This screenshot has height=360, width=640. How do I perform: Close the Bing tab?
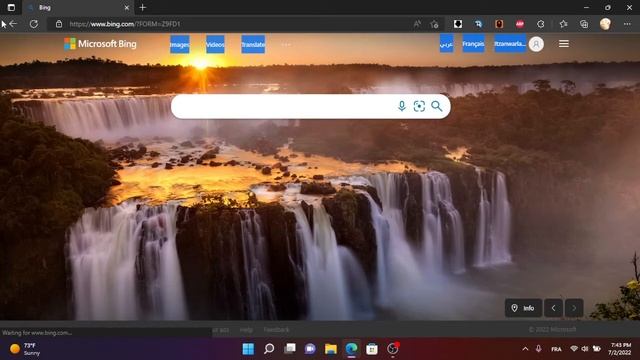(x=127, y=8)
